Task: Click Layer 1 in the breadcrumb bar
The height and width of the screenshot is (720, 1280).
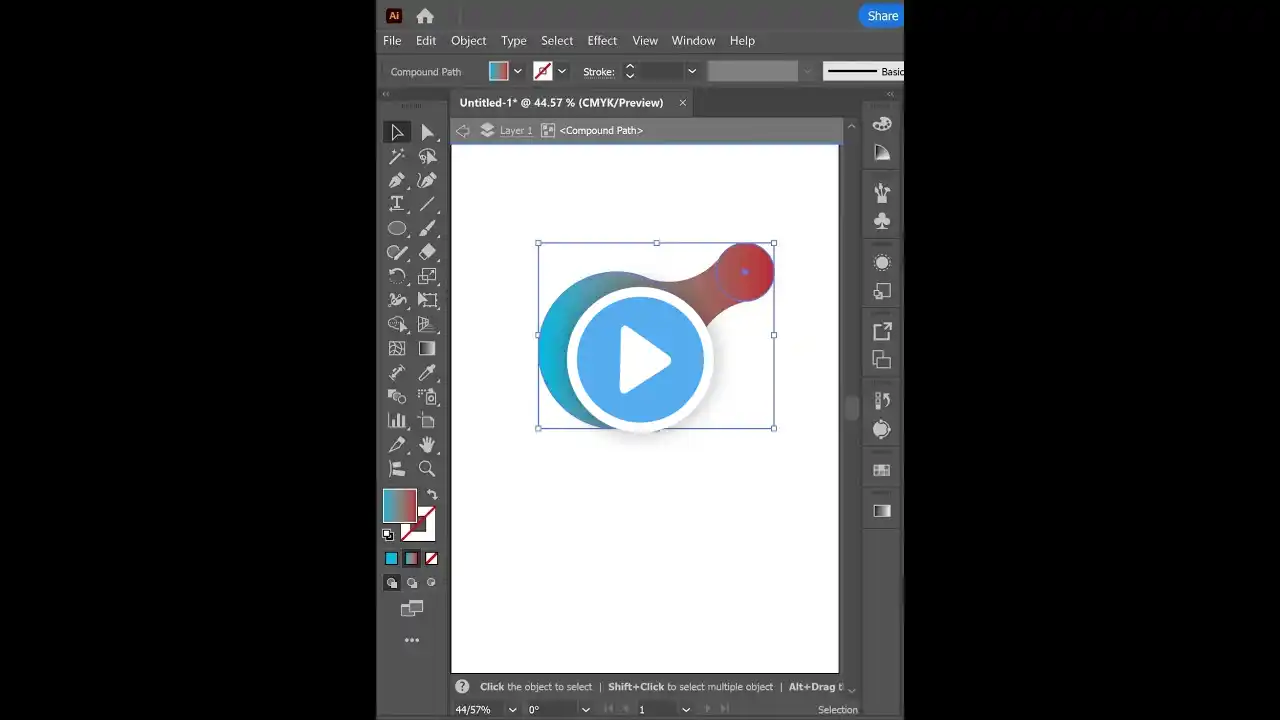Action: click(515, 130)
